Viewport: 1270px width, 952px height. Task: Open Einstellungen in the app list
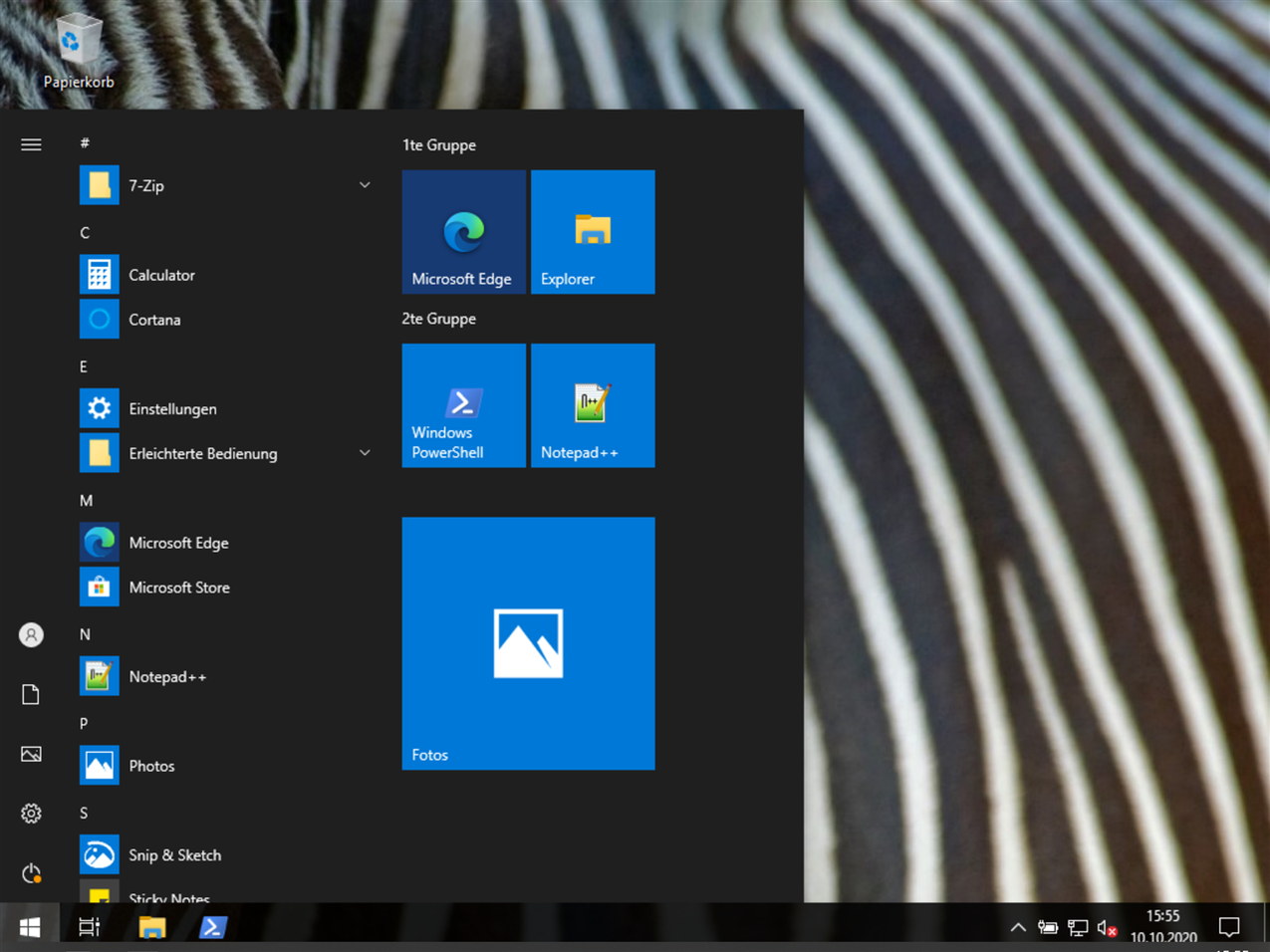coord(227,408)
